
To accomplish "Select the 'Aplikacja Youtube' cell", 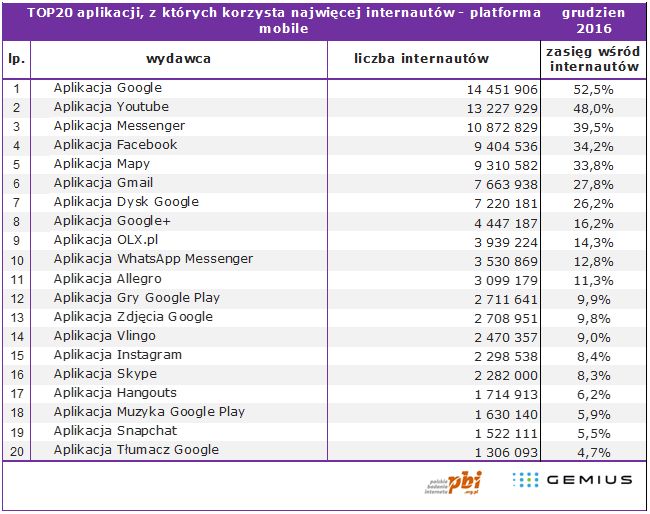I will coord(111,107).
